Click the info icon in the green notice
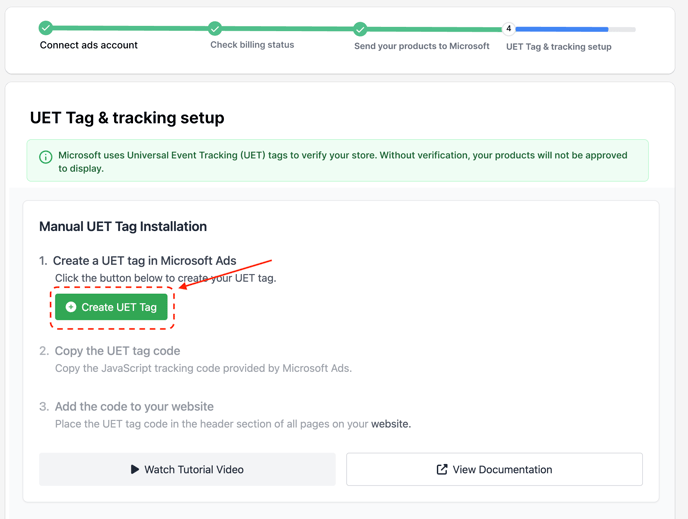The width and height of the screenshot is (688, 519). click(x=46, y=157)
